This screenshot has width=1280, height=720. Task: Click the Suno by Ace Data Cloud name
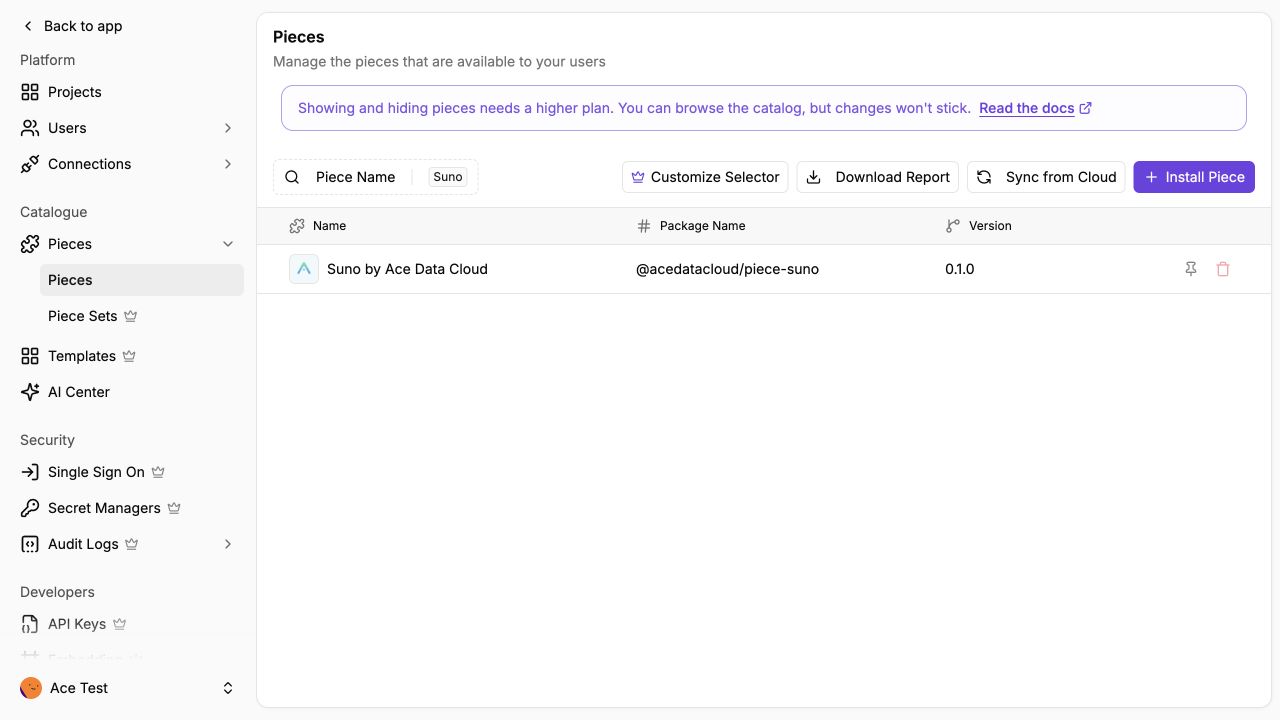click(x=407, y=269)
